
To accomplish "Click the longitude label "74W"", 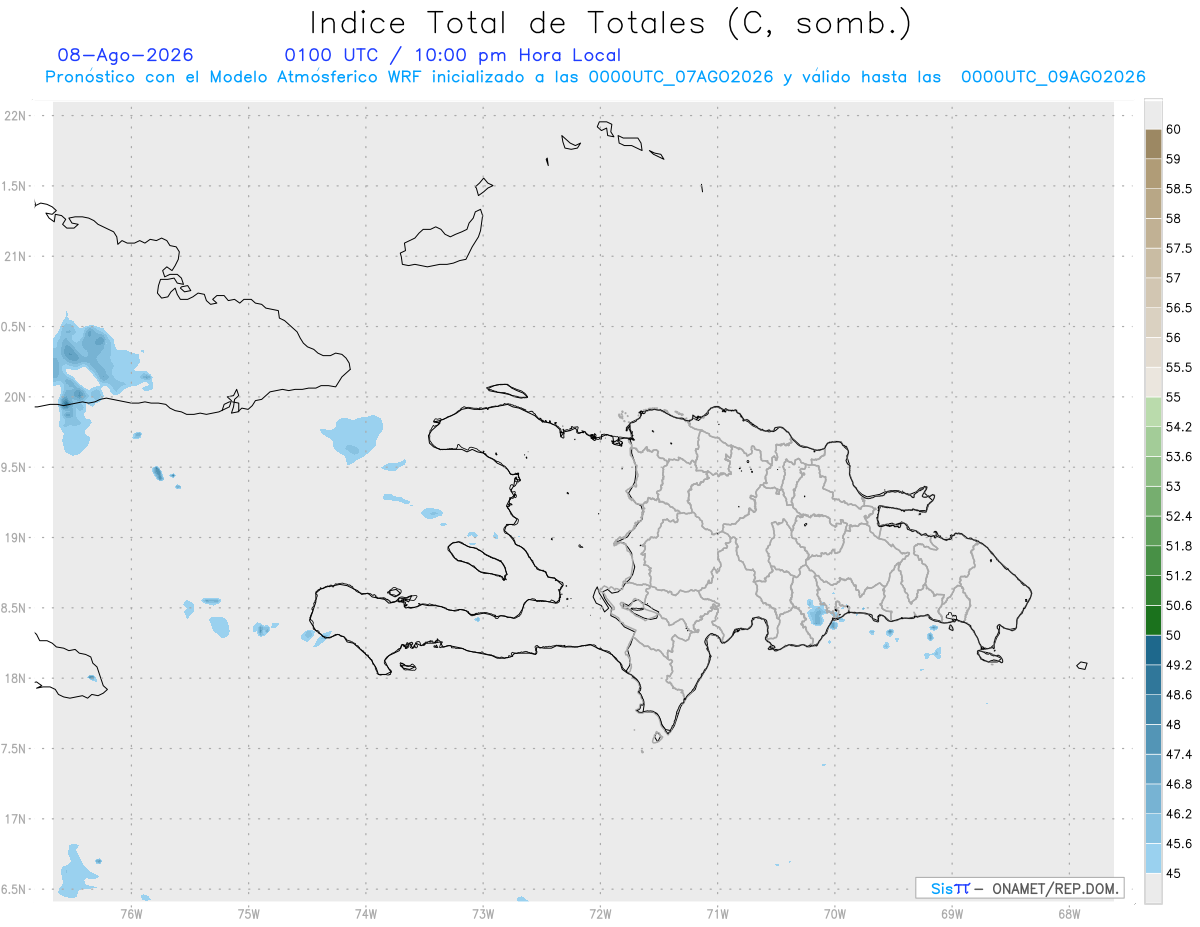I will pos(366,913).
